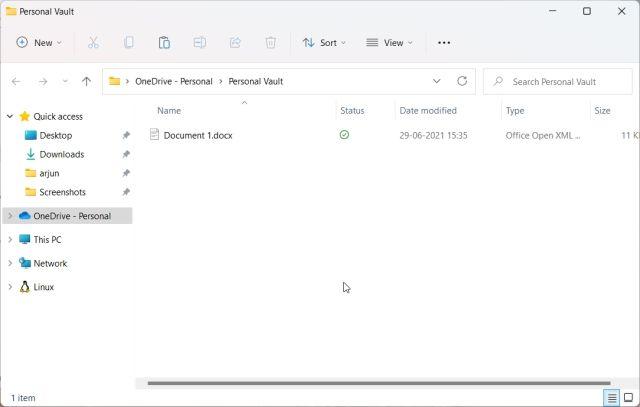The image size is (640, 407).
Task: Open the See more three-dots menu
Action: pos(444,42)
